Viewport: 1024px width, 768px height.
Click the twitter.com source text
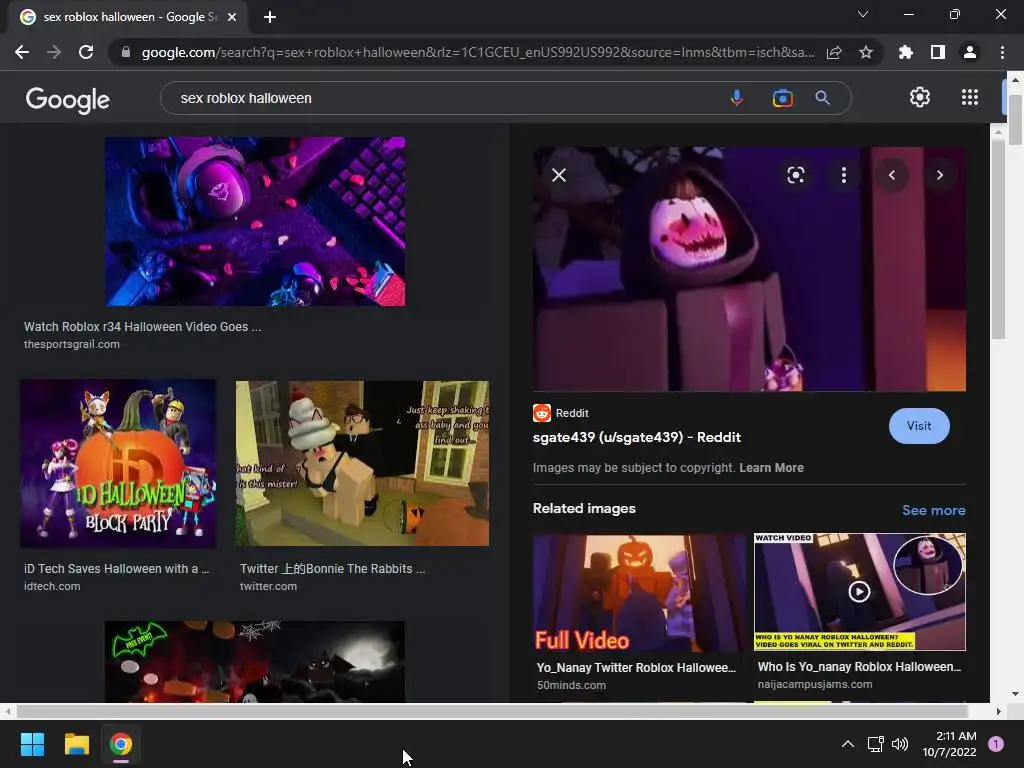point(268,586)
